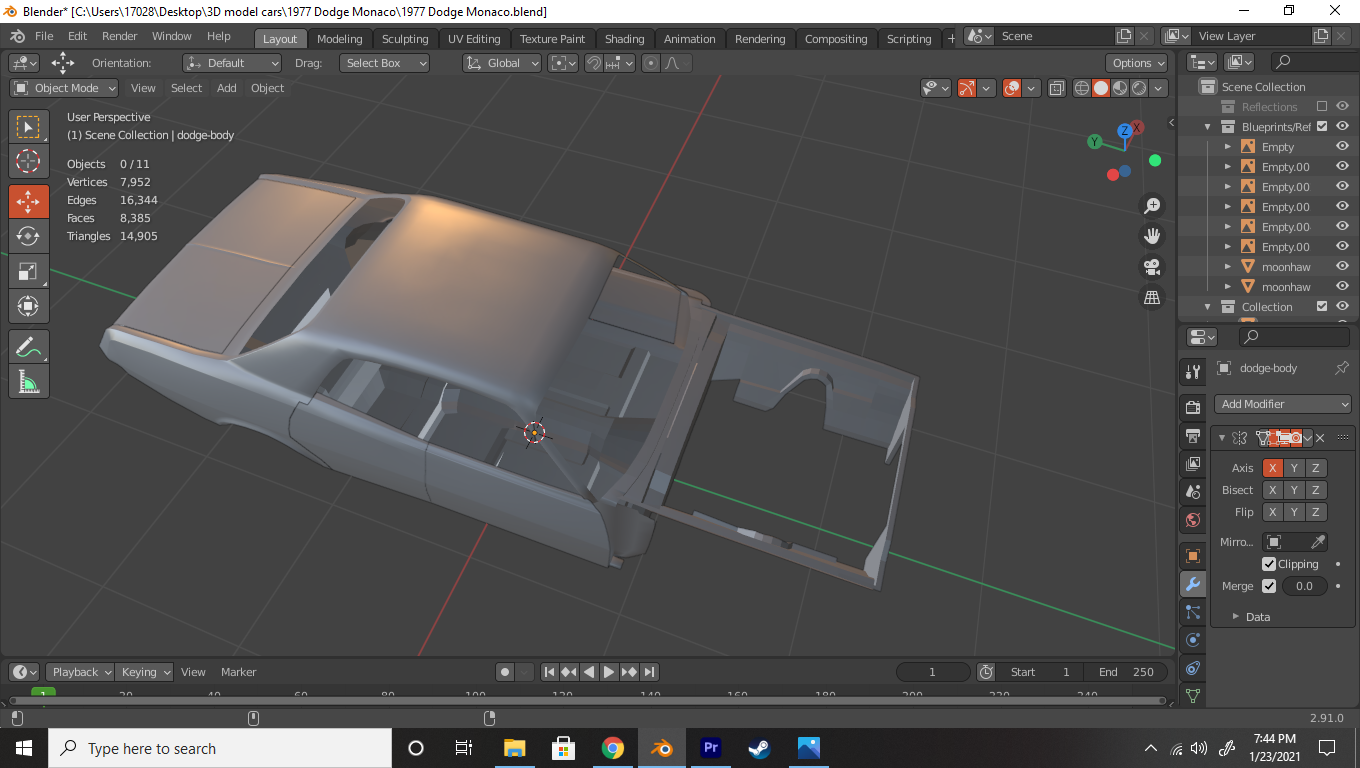Switch to the Sculpting workspace tab
This screenshot has width=1360, height=768.
click(404, 39)
